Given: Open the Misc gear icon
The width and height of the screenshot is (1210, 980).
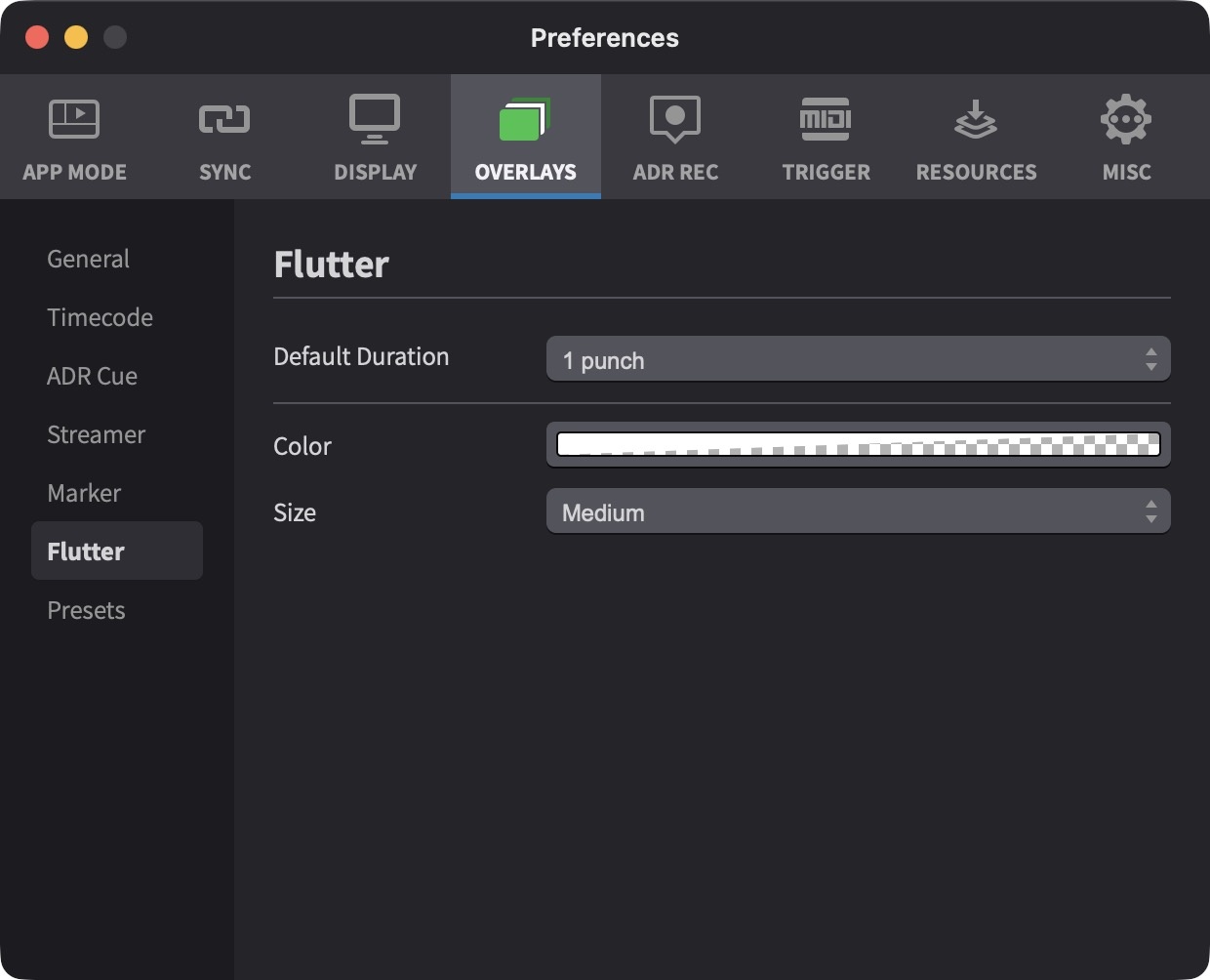Looking at the screenshot, I should 1126,120.
